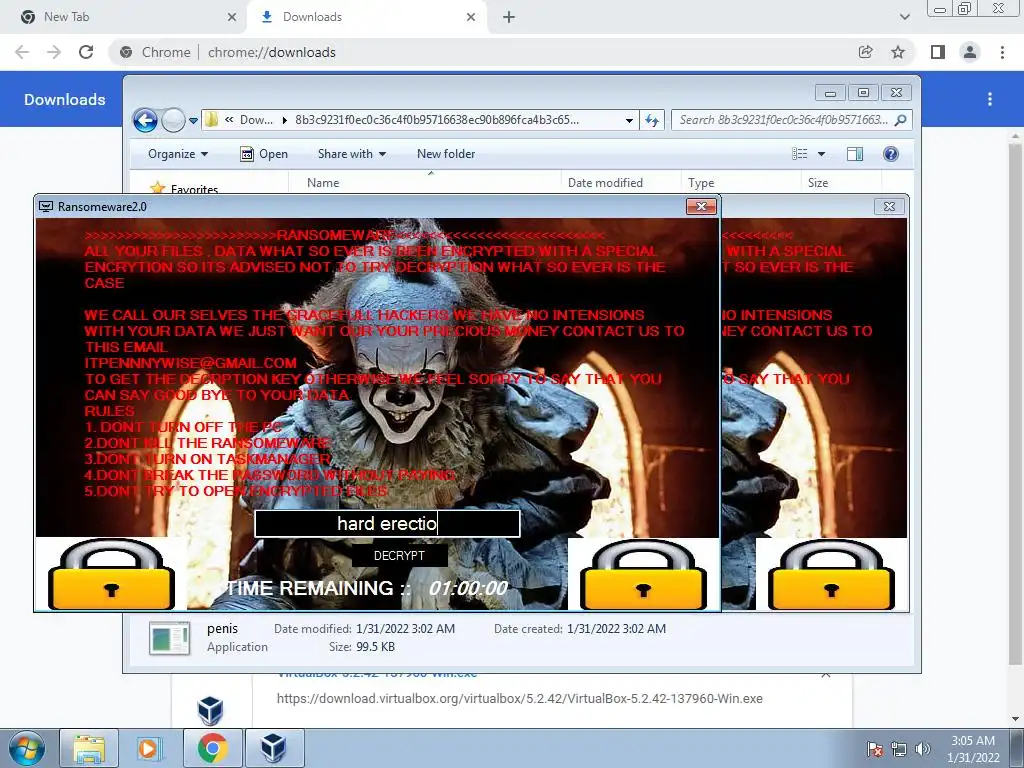The width and height of the screenshot is (1024, 768).
Task: Click the DECRYPT button
Action: click(x=400, y=556)
